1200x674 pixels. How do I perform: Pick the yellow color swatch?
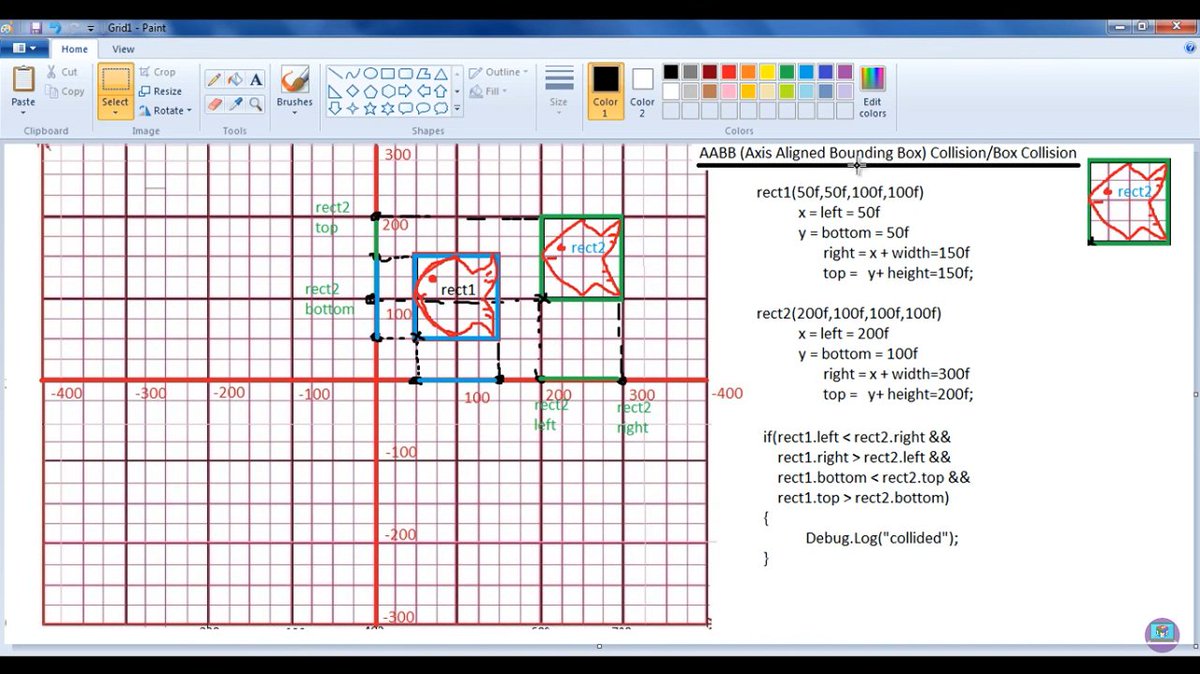(x=768, y=72)
